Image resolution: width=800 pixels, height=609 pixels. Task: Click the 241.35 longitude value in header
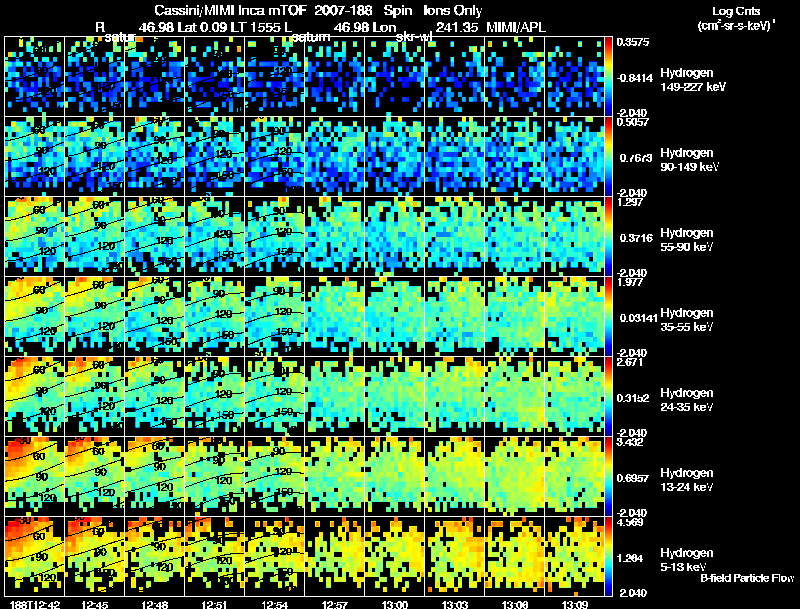458,27
